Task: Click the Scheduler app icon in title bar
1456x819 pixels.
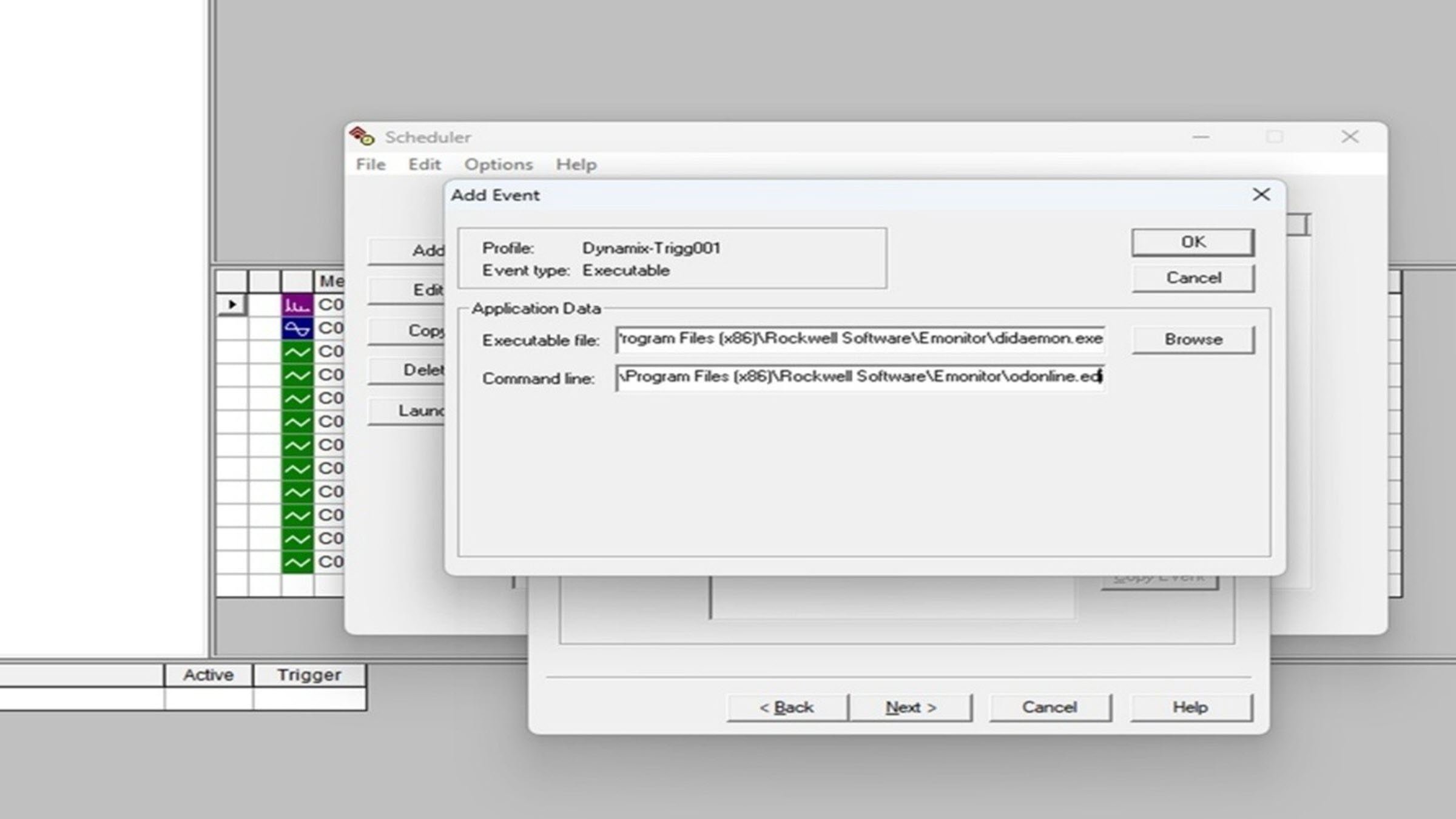Action: tap(362, 136)
